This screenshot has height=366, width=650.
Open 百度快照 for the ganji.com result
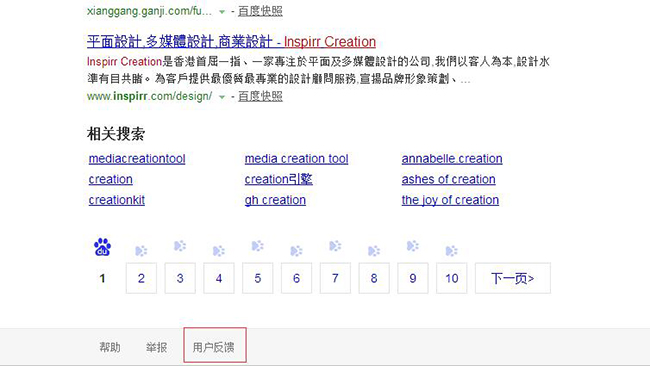click(260, 11)
